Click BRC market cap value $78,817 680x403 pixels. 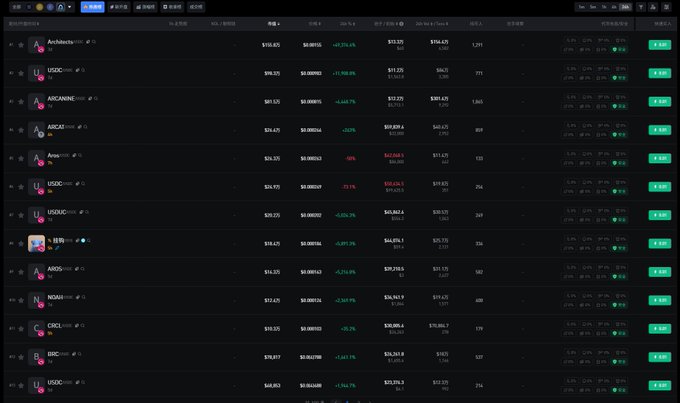pyautogui.click(x=272, y=357)
